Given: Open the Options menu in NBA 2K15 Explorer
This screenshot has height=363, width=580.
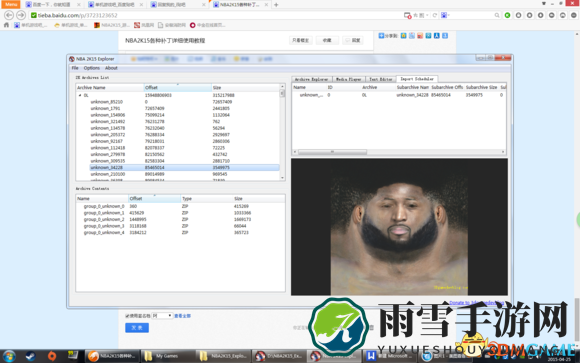Looking at the screenshot, I should [x=92, y=68].
